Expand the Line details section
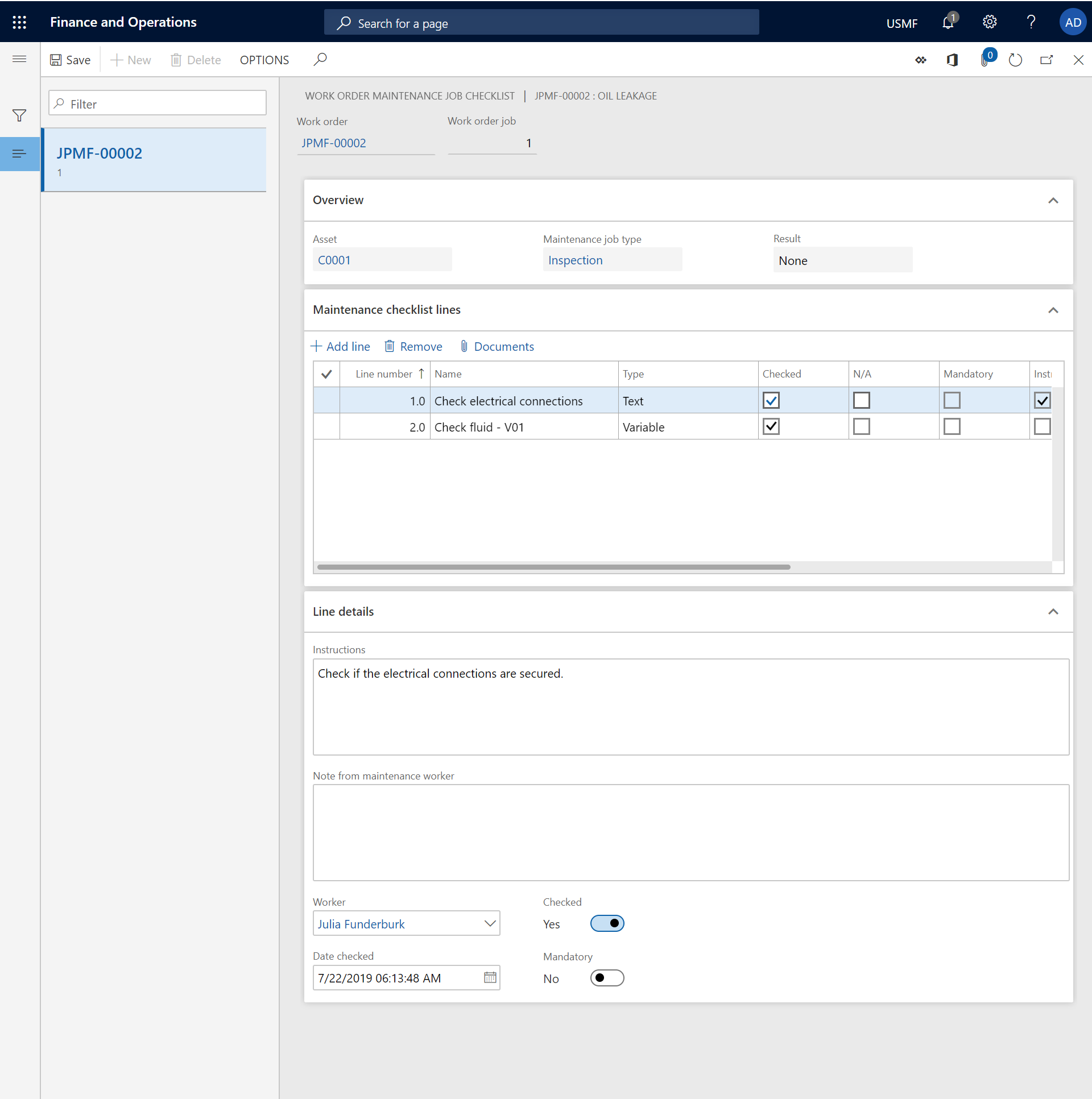Image resolution: width=1092 pixels, height=1099 pixels. (1054, 611)
